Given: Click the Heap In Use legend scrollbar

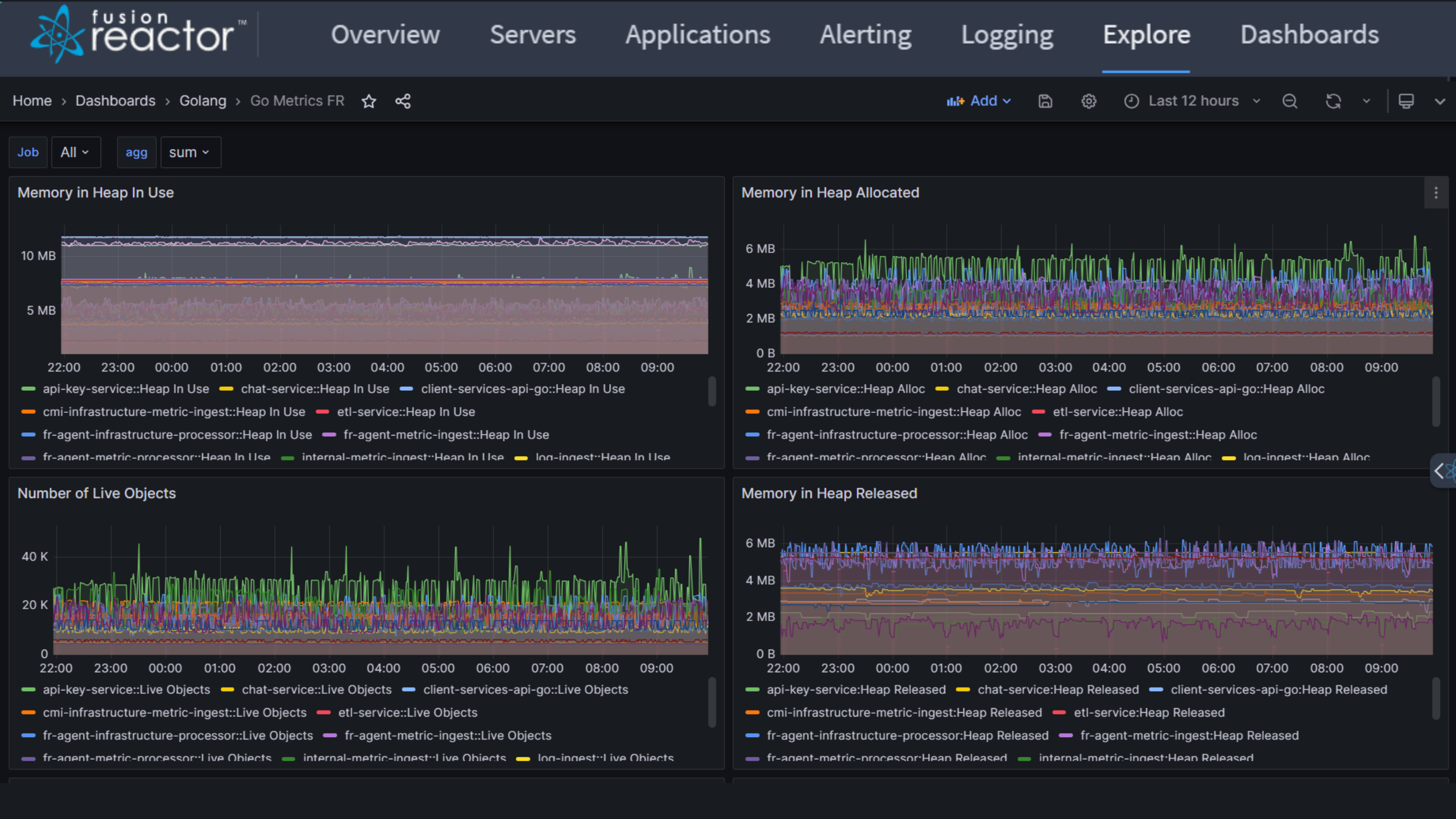Looking at the screenshot, I should coord(712,391).
